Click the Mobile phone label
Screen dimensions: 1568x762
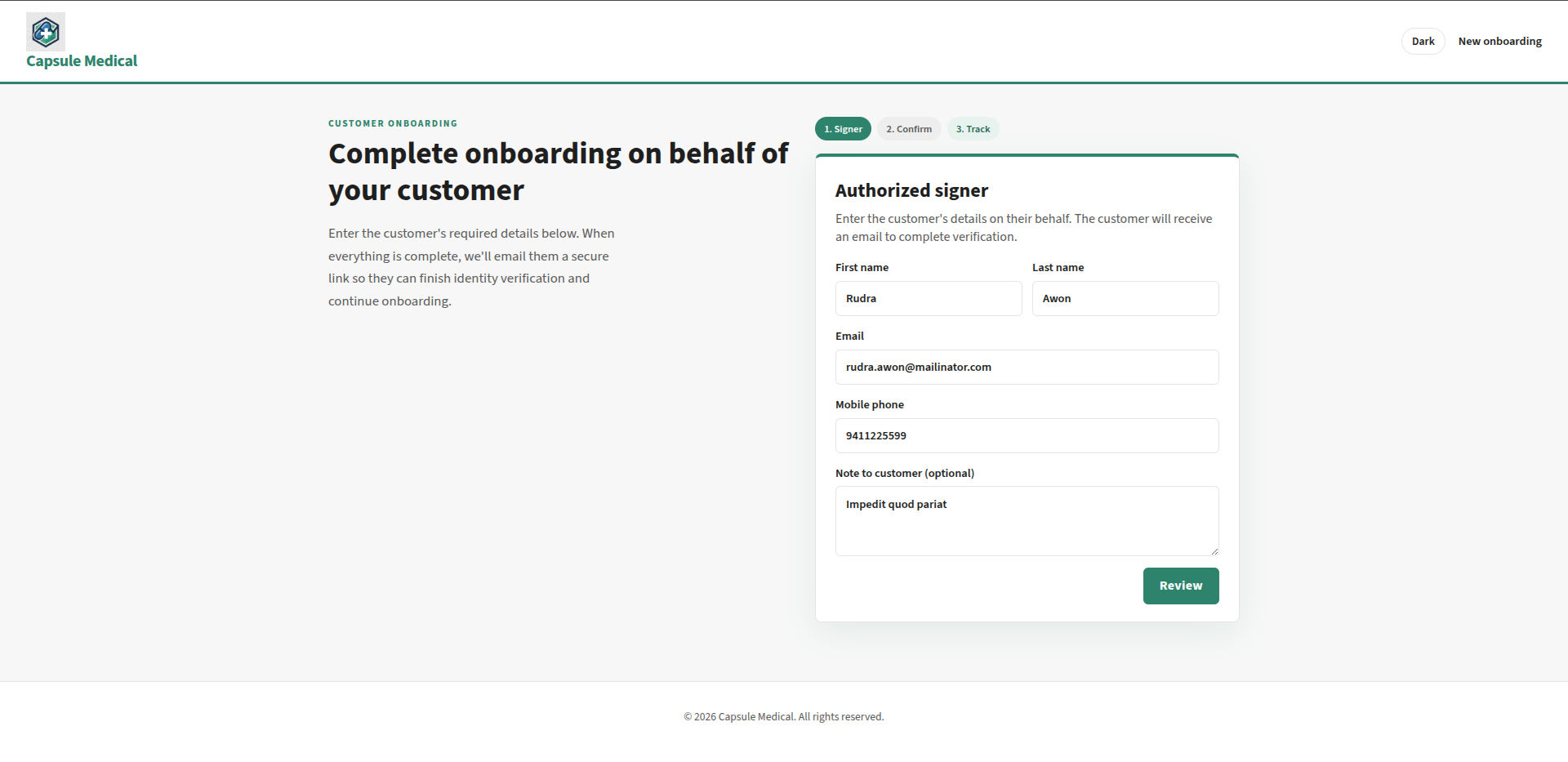(x=870, y=405)
